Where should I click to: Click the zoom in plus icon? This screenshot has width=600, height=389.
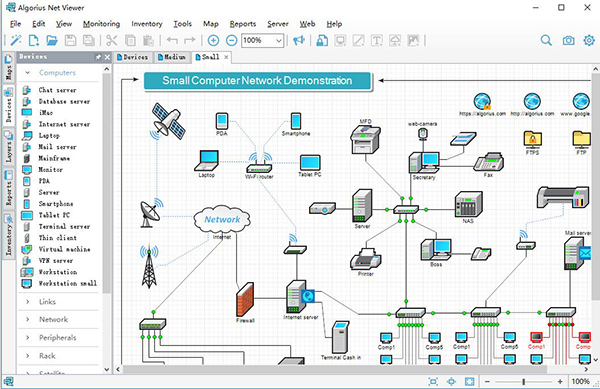[x=213, y=40]
